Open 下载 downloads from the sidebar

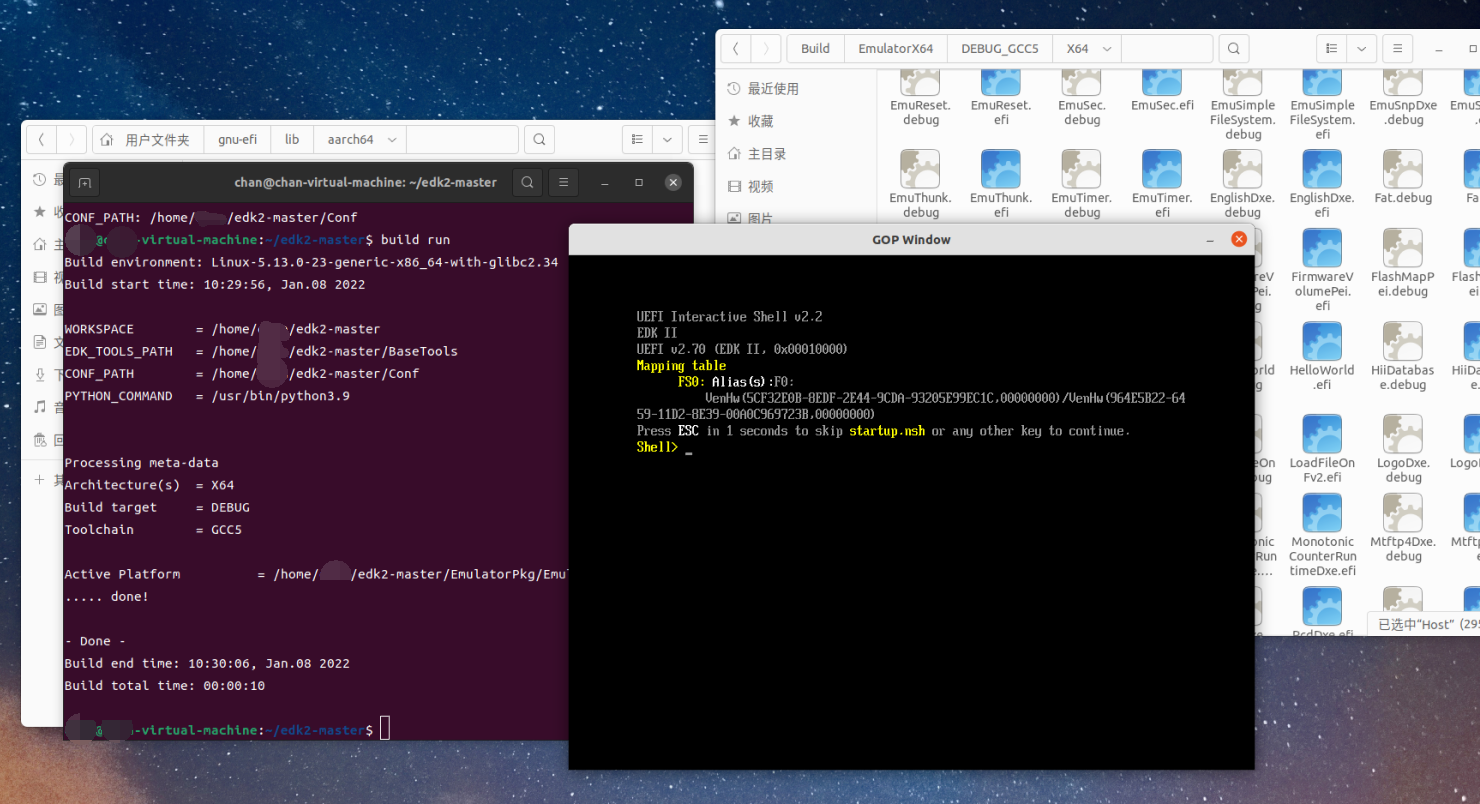tap(41, 373)
